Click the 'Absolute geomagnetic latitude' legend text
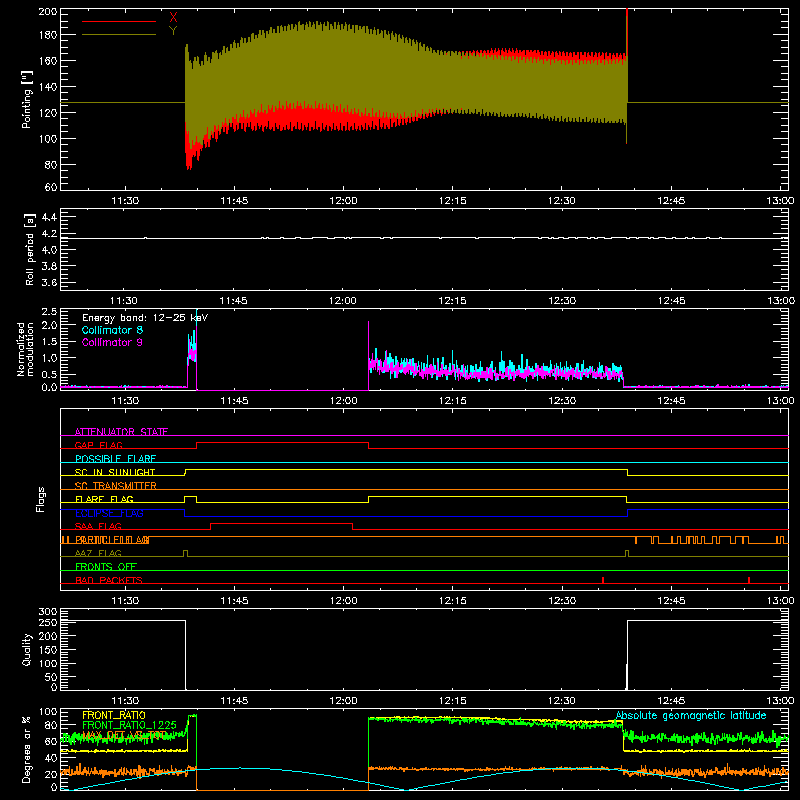 [x=691, y=715]
